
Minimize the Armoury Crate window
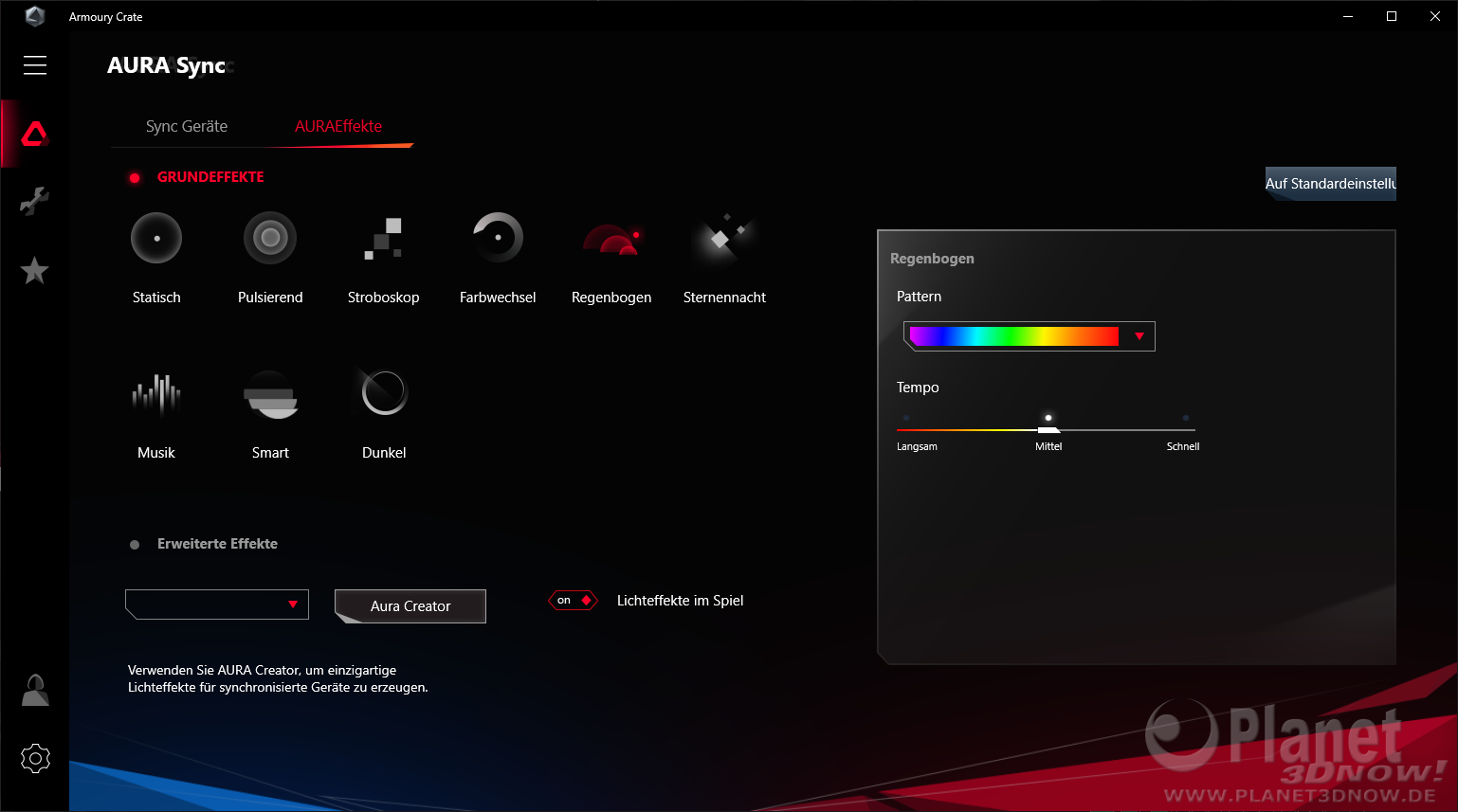[1348, 16]
